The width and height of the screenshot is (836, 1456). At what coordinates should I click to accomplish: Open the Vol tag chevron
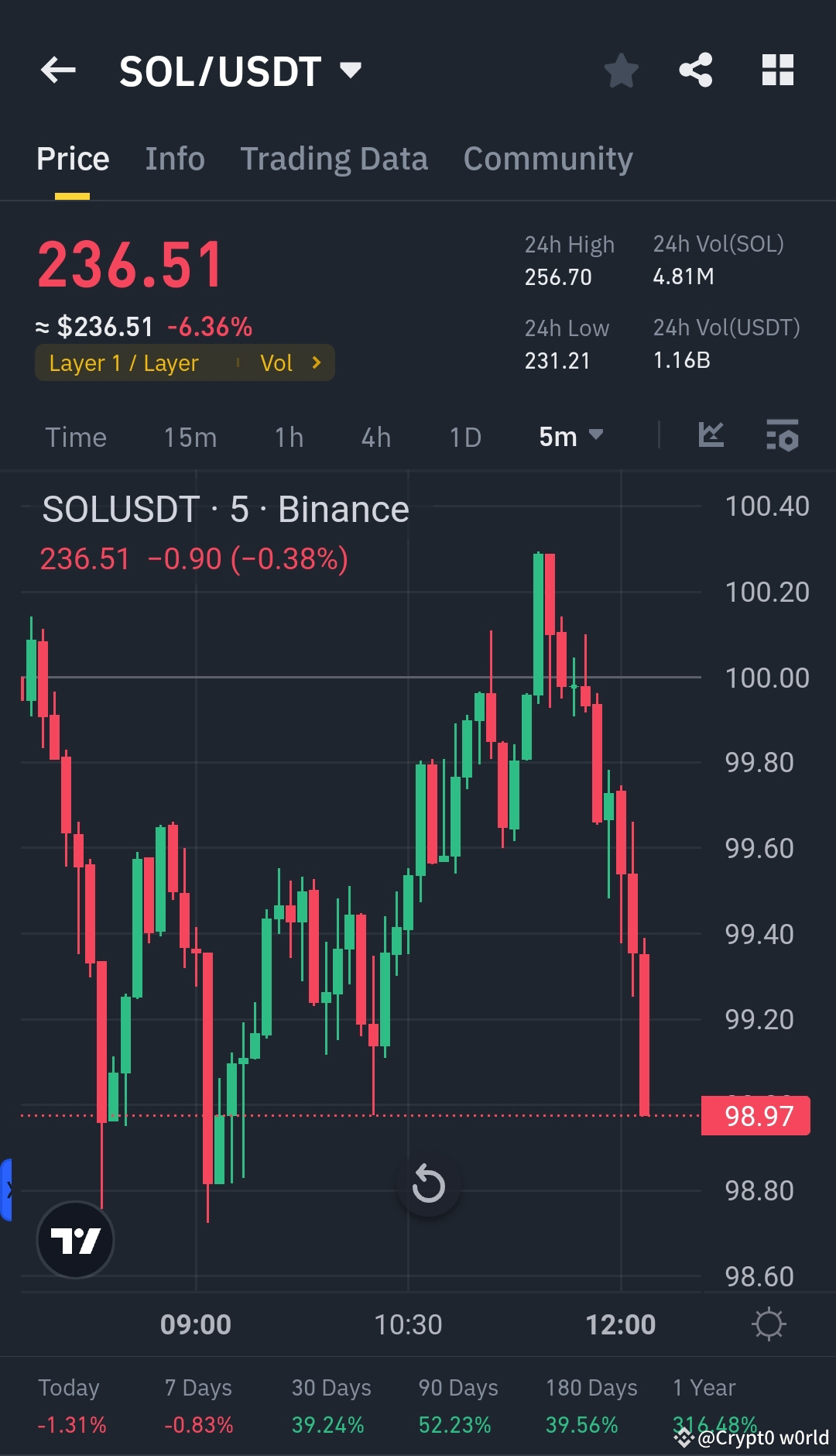(315, 362)
